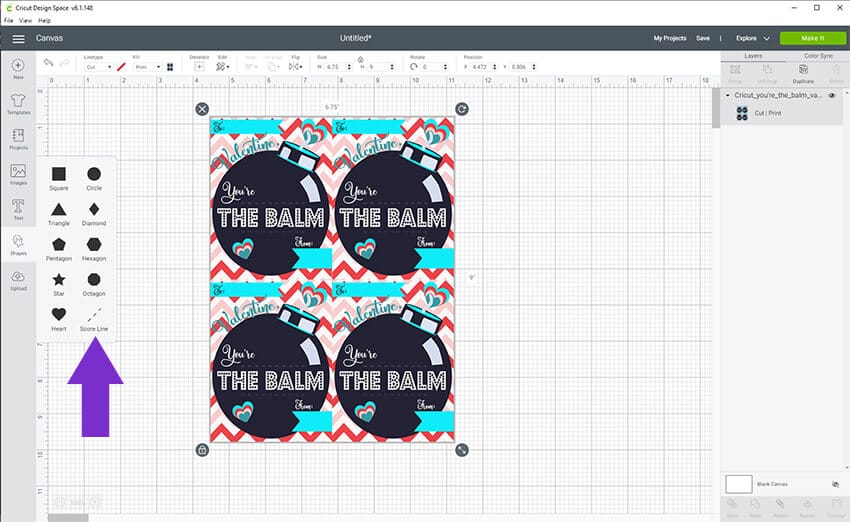This screenshot has height=522, width=850.
Task: Open the Explore machine selector dropdown
Action: 752,38
